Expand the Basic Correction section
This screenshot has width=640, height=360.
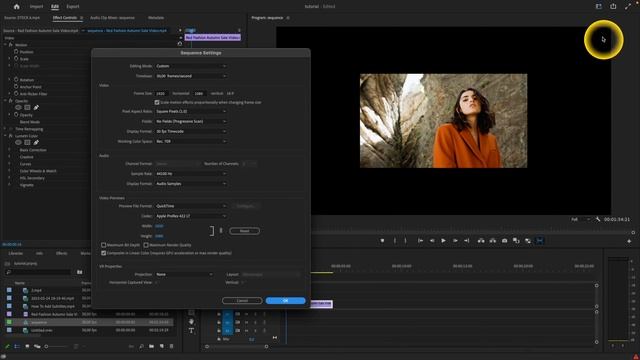point(9,150)
